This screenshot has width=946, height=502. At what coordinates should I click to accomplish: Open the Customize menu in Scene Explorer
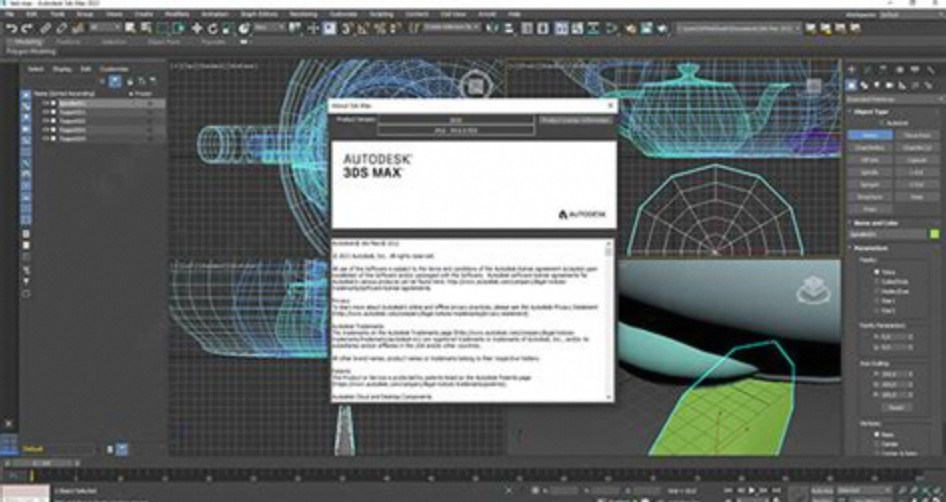click(114, 69)
